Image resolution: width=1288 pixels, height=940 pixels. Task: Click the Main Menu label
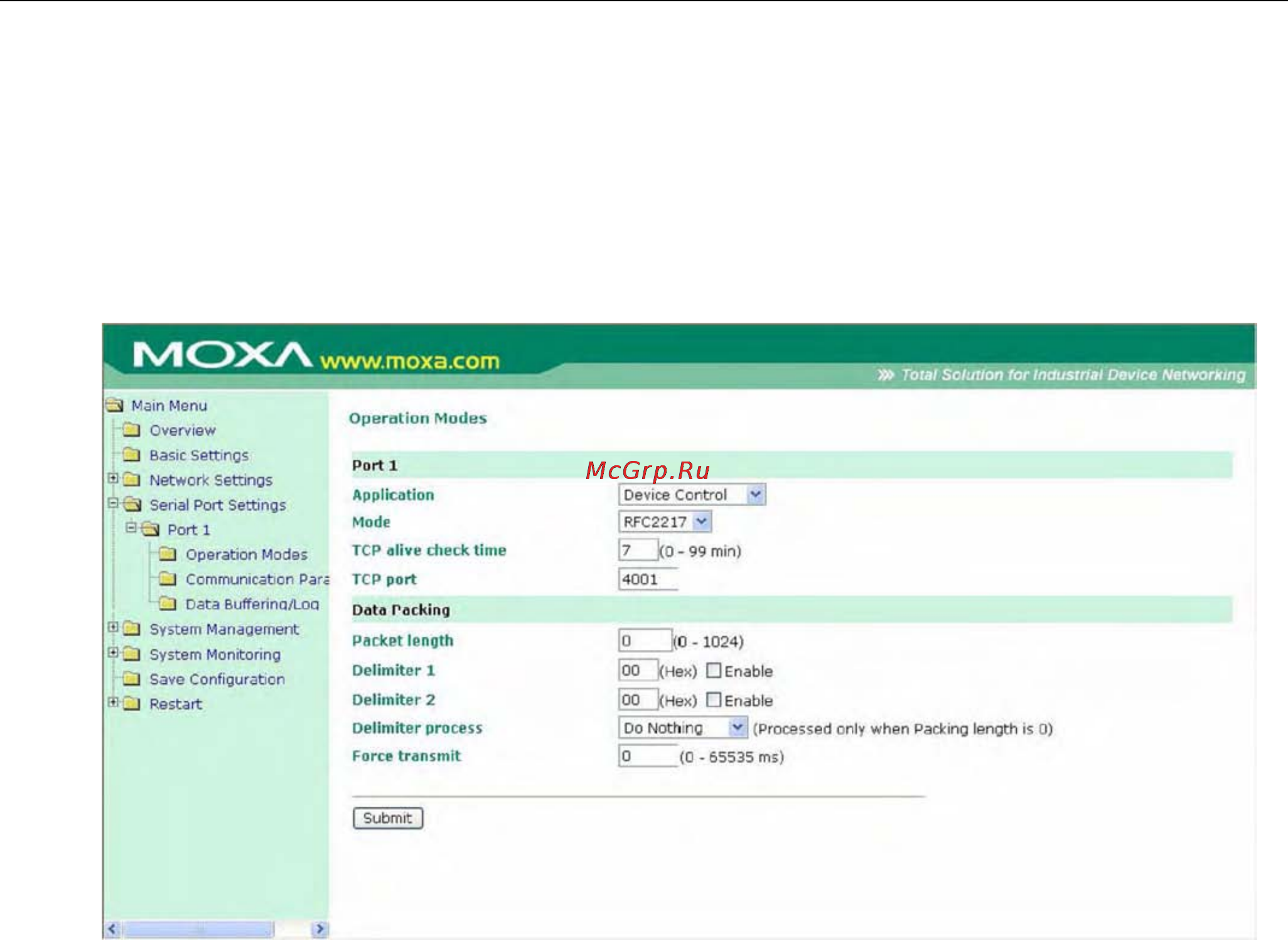point(169,406)
